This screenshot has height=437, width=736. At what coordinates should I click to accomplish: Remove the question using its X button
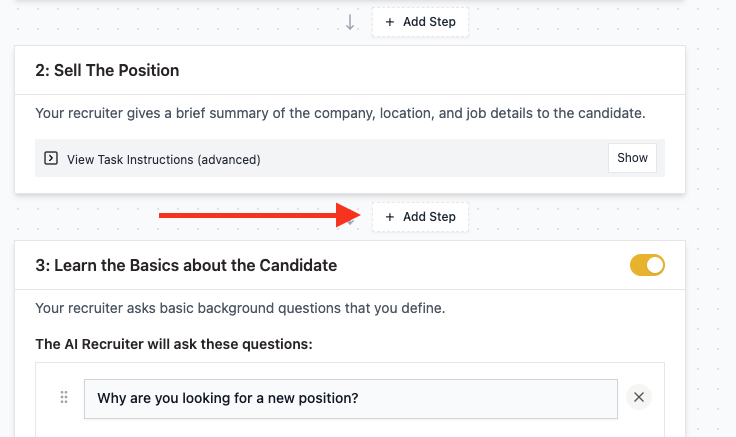point(639,397)
